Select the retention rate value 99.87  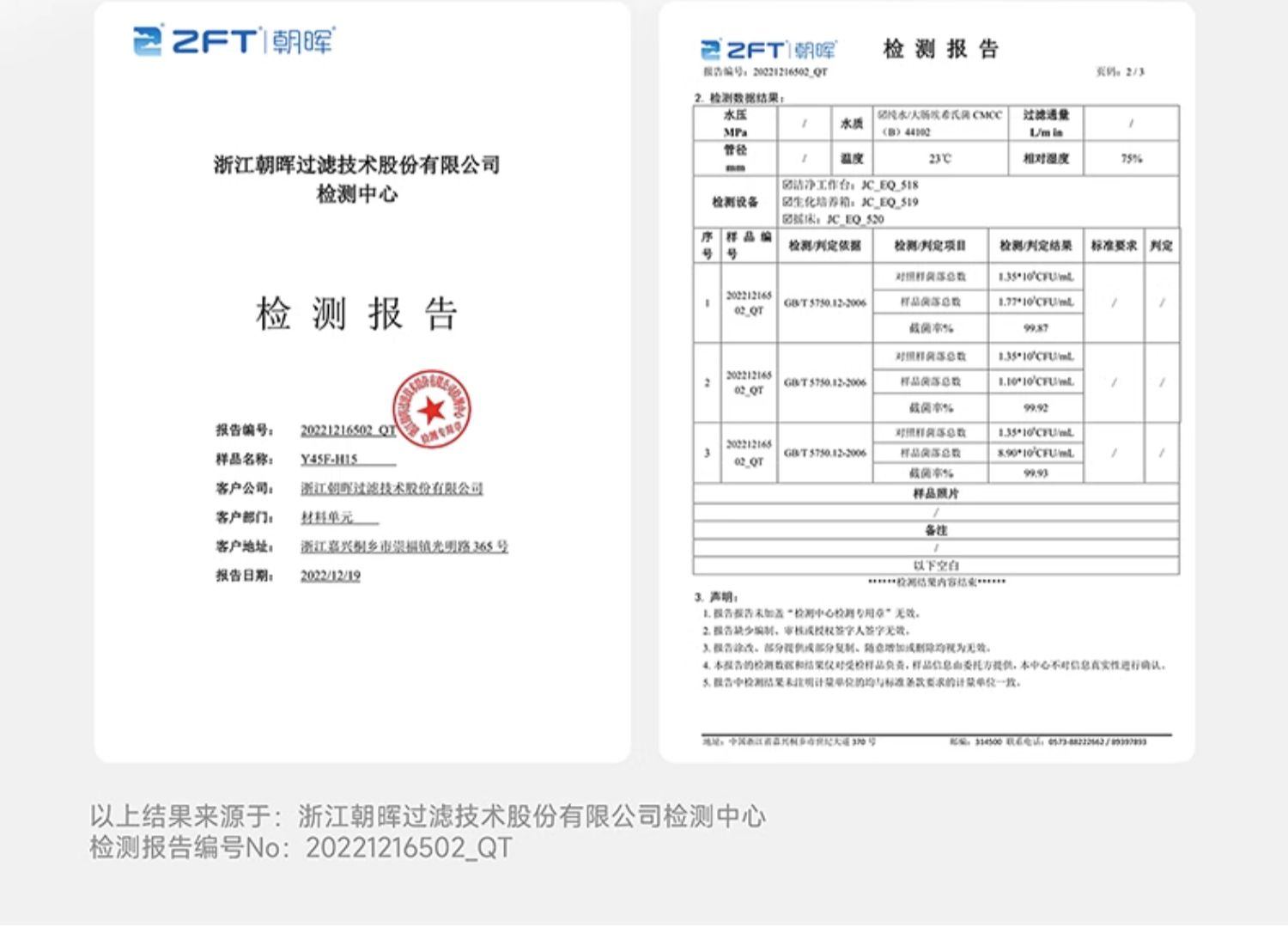click(x=1036, y=328)
